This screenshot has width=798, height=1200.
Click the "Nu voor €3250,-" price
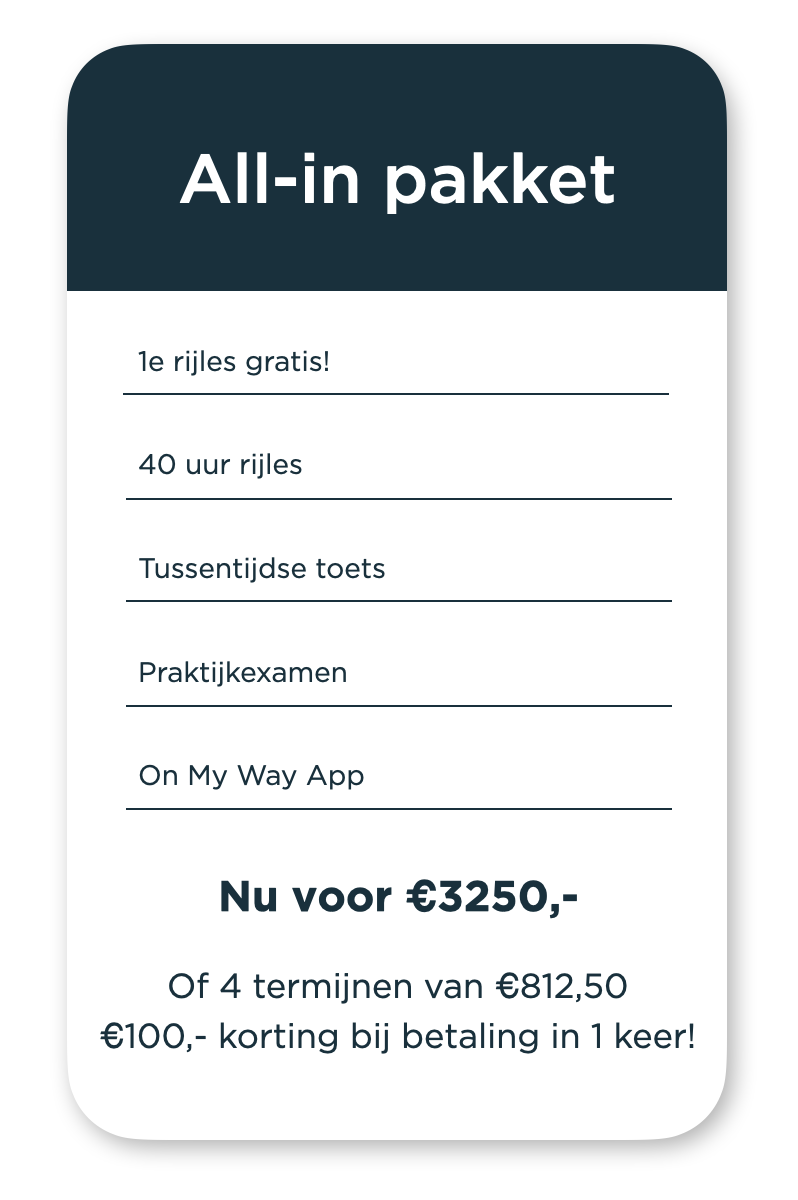(398, 897)
